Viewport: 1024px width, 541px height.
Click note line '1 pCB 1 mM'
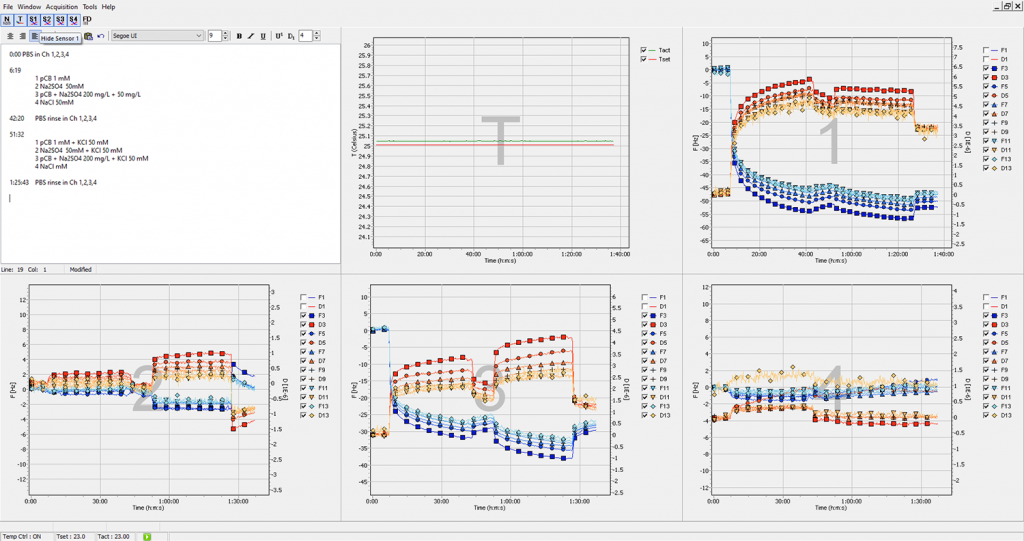pos(52,78)
